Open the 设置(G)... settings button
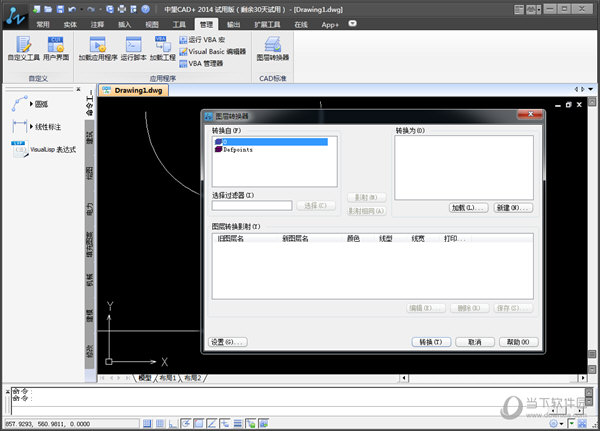The image size is (600, 431). [x=228, y=342]
